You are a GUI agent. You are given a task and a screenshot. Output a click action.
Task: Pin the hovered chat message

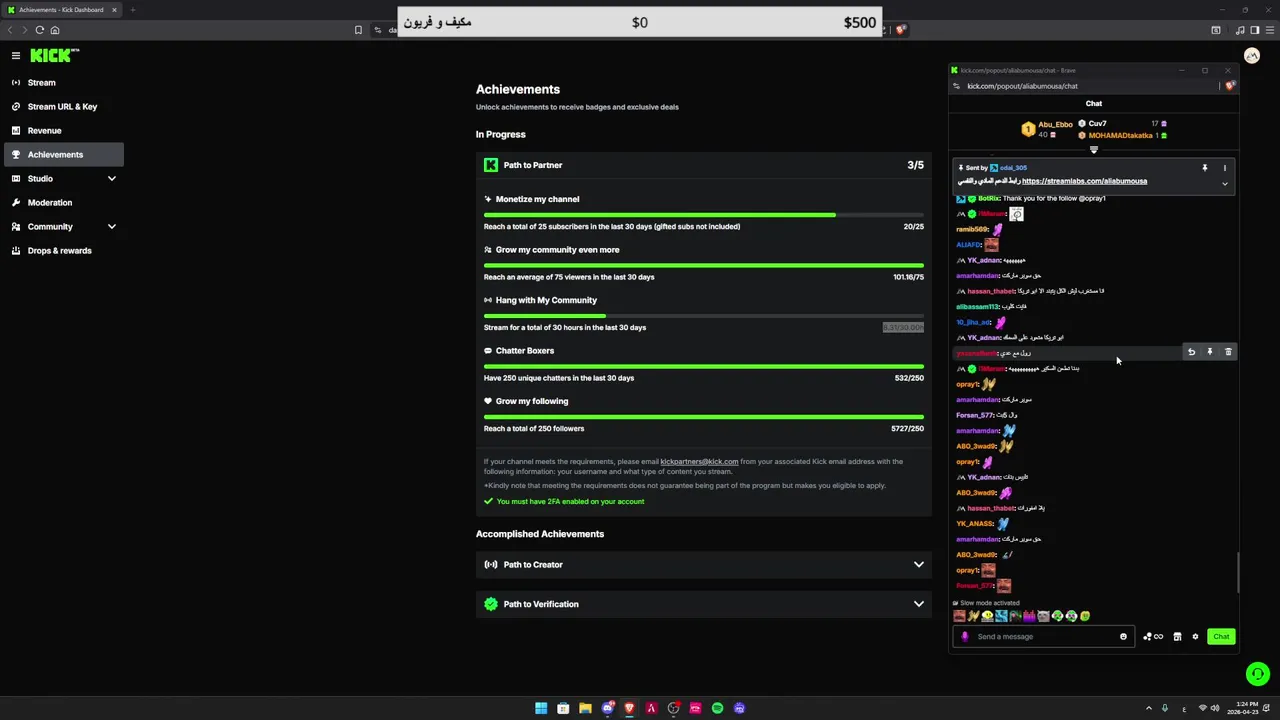pyautogui.click(x=1210, y=352)
